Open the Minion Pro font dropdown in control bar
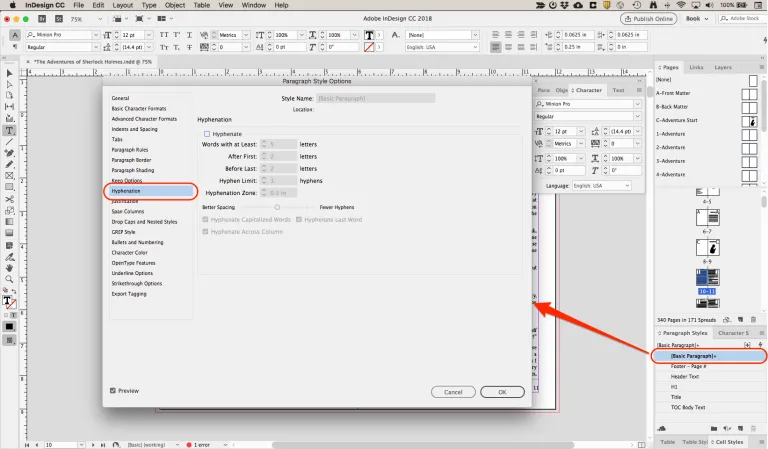This screenshot has width=768, height=449. pos(96,35)
